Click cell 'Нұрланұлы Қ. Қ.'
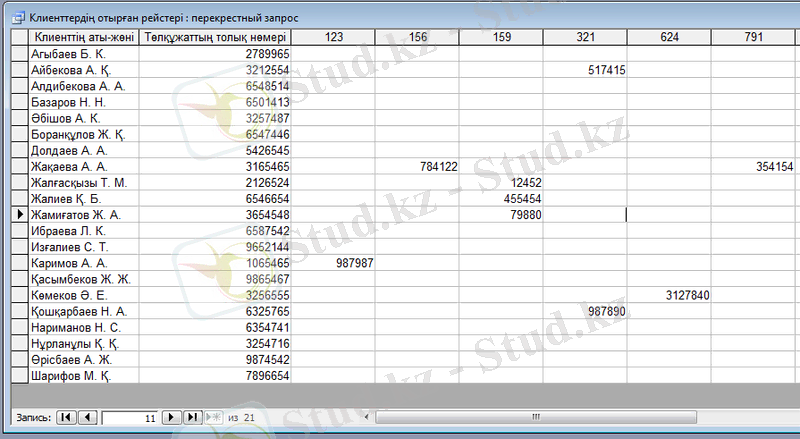 (84, 344)
